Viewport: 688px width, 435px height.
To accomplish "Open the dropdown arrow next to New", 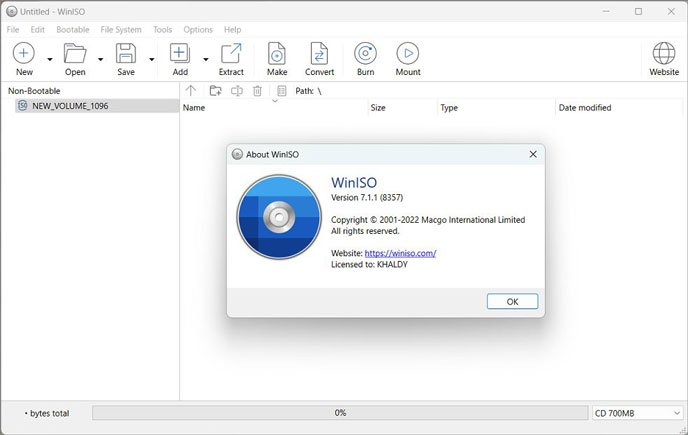I will [x=50, y=60].
